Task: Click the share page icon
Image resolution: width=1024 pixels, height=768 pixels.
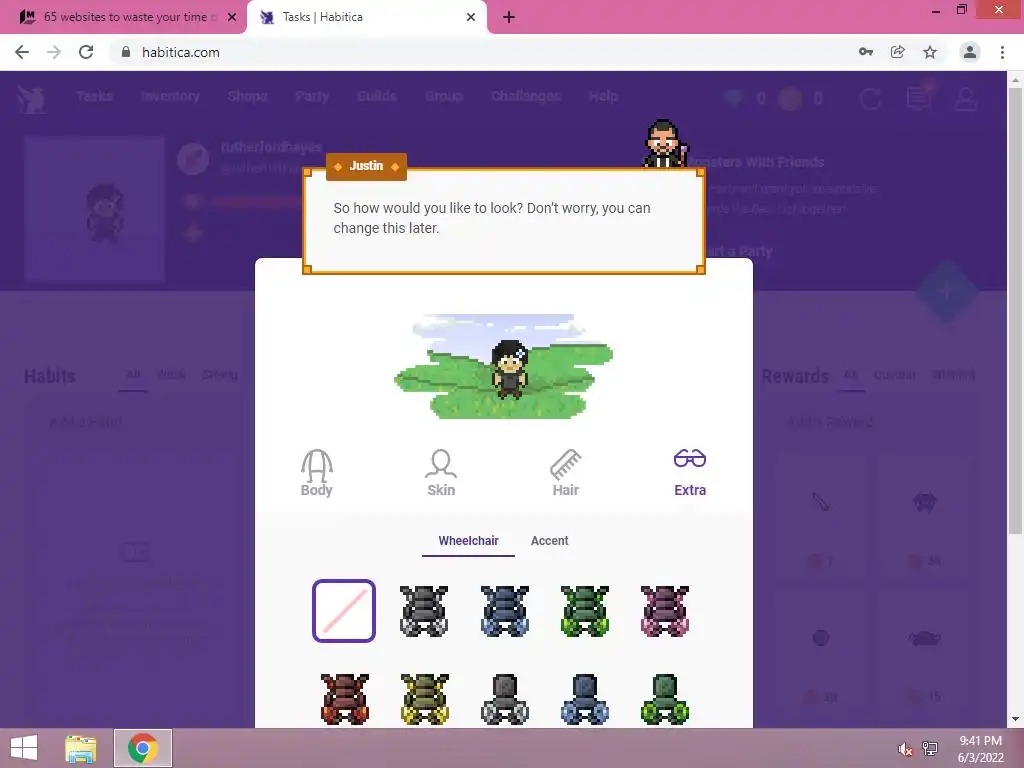Action: click(897, 52)
